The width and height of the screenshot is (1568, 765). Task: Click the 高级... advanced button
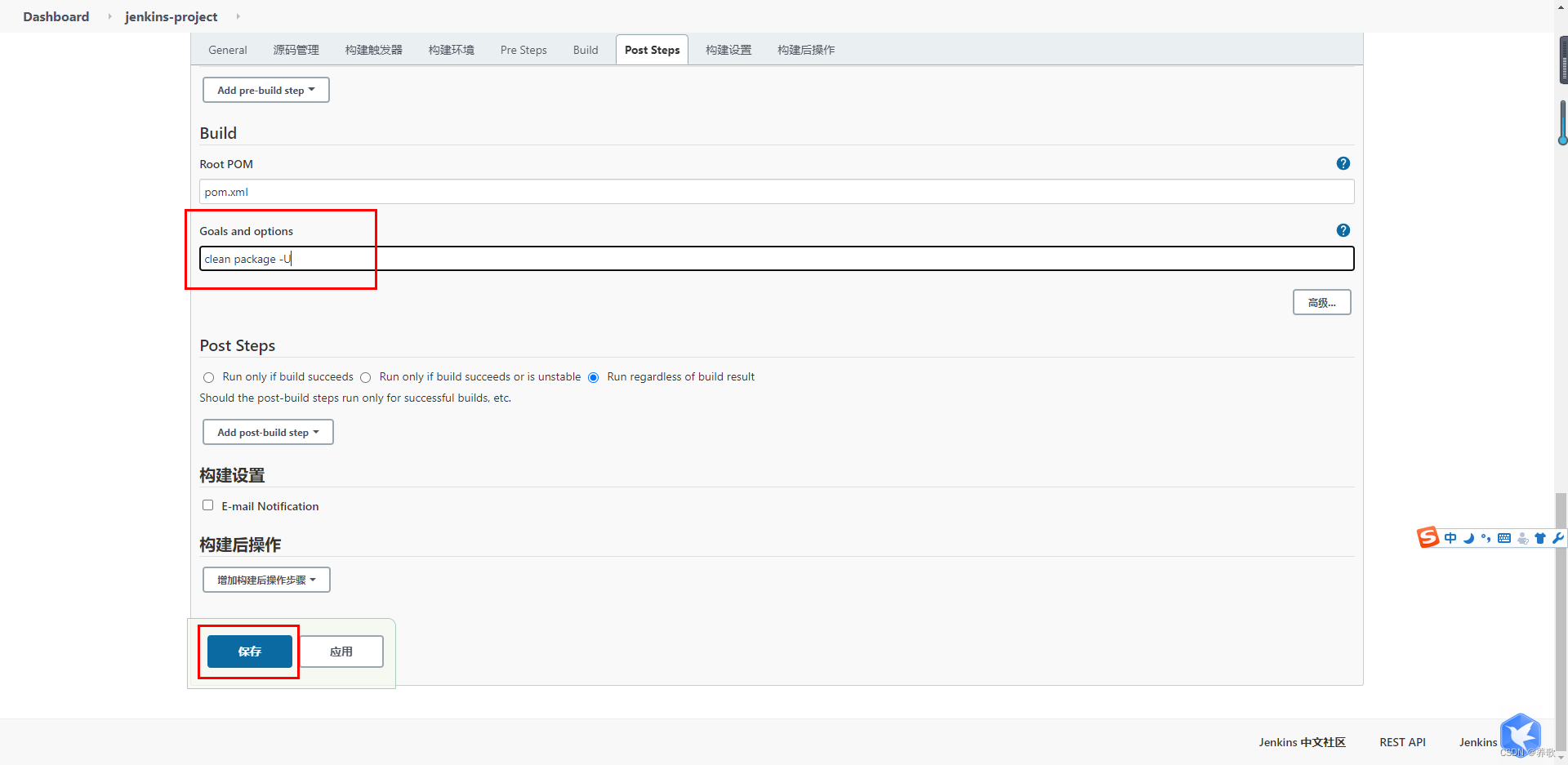click(1321, 302)
